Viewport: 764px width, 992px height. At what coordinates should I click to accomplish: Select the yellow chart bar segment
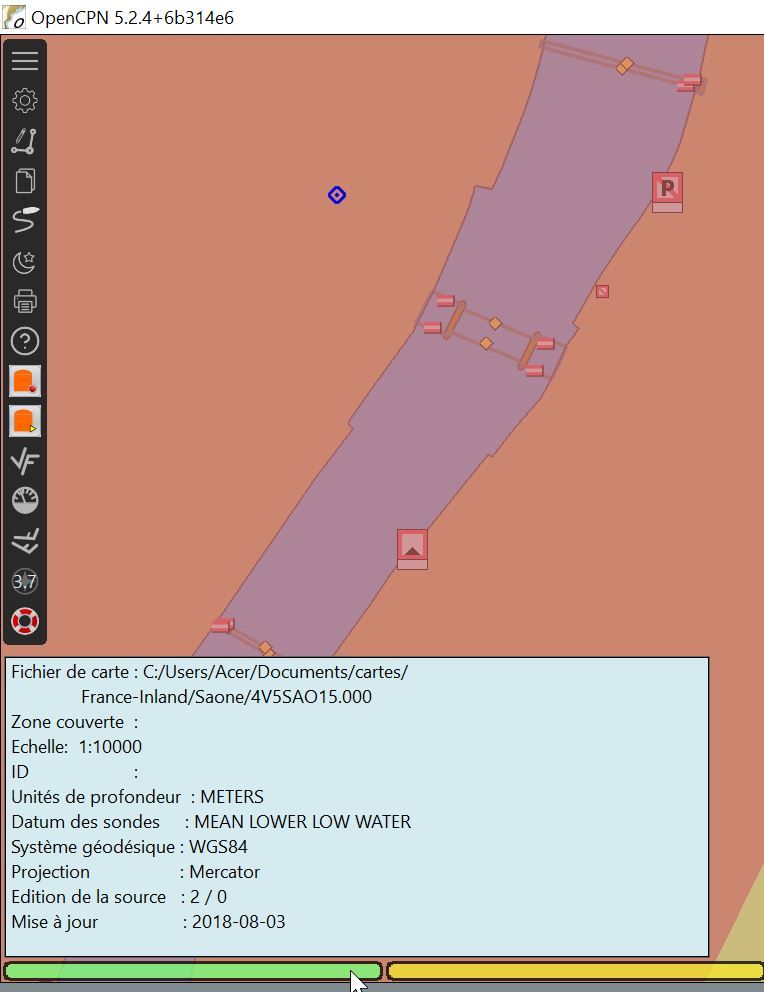point(574,971)
